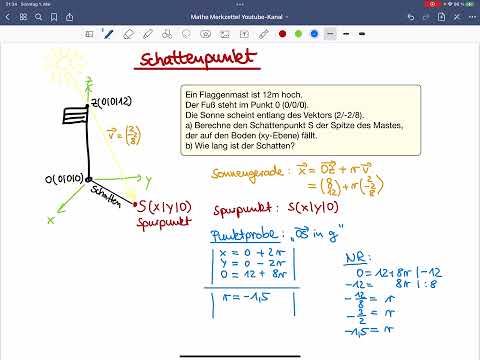Select the Eraser tool
The image size is (480, 360).
coord(128,34)
